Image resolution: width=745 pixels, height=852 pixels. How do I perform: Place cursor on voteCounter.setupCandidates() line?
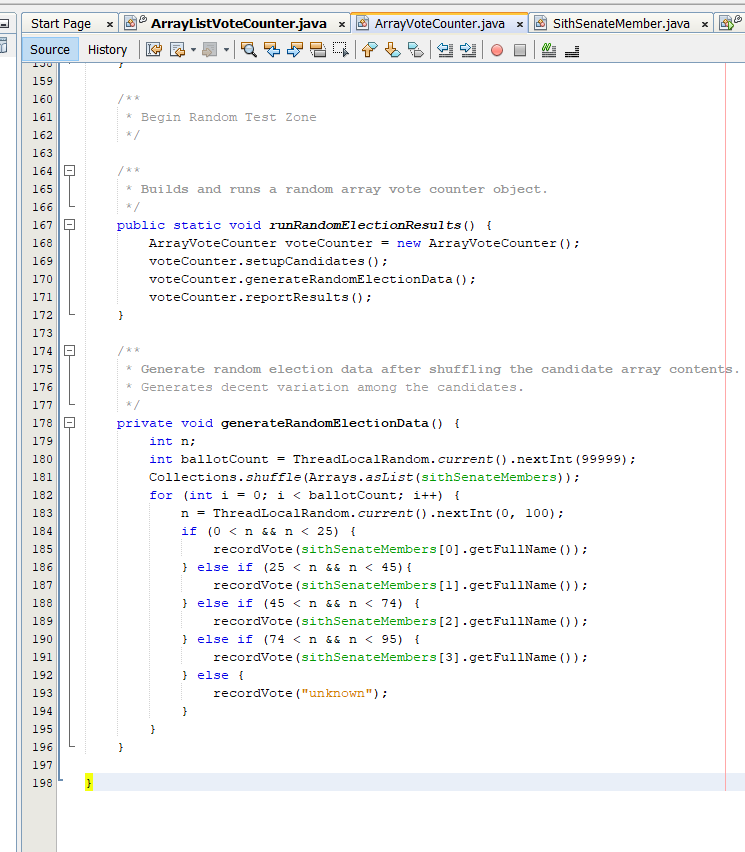point(268,261)
